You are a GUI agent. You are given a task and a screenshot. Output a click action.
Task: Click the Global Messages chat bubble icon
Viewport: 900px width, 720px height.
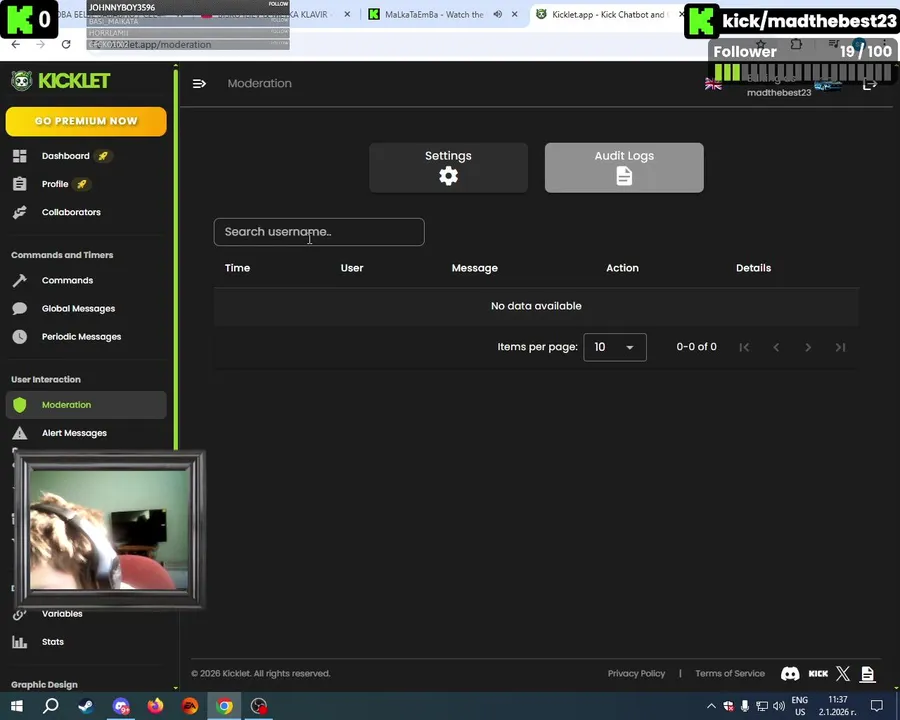point(20,308)
